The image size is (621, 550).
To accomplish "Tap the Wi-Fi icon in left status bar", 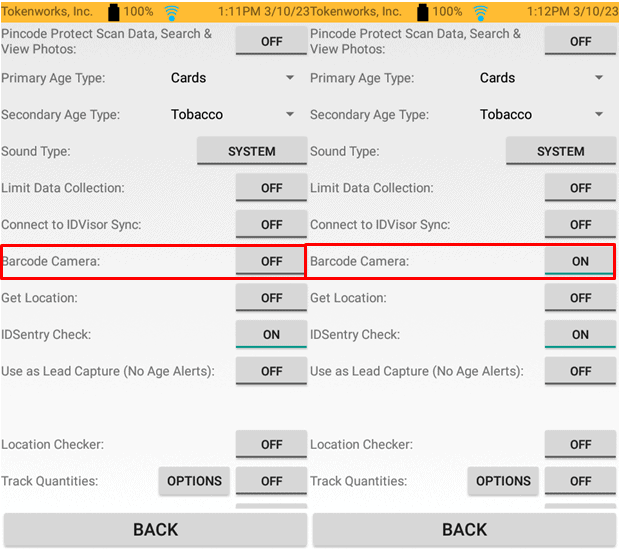I will coord(171,13).
